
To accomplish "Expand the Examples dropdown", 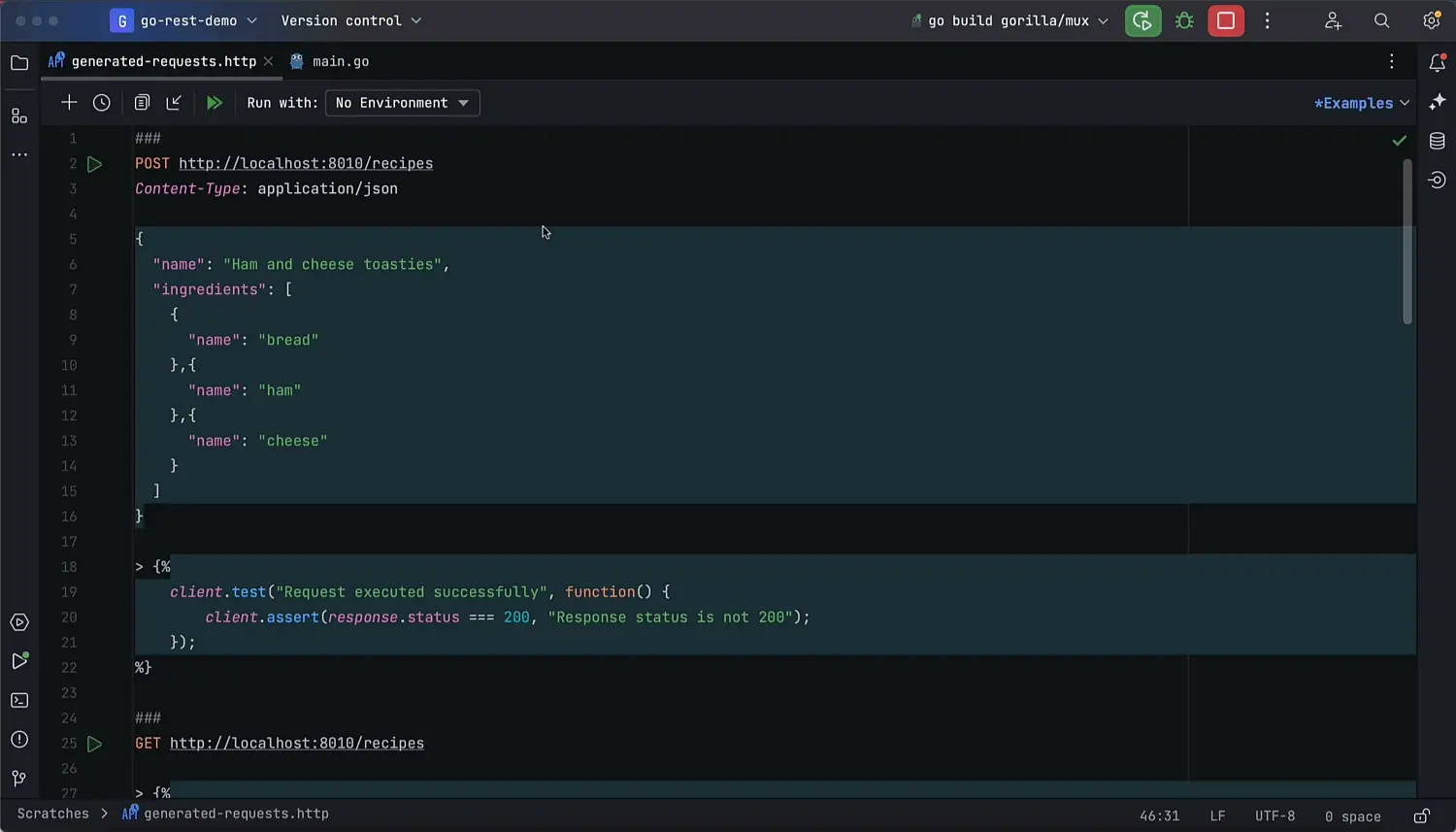I will click(x=1361, y=103).
